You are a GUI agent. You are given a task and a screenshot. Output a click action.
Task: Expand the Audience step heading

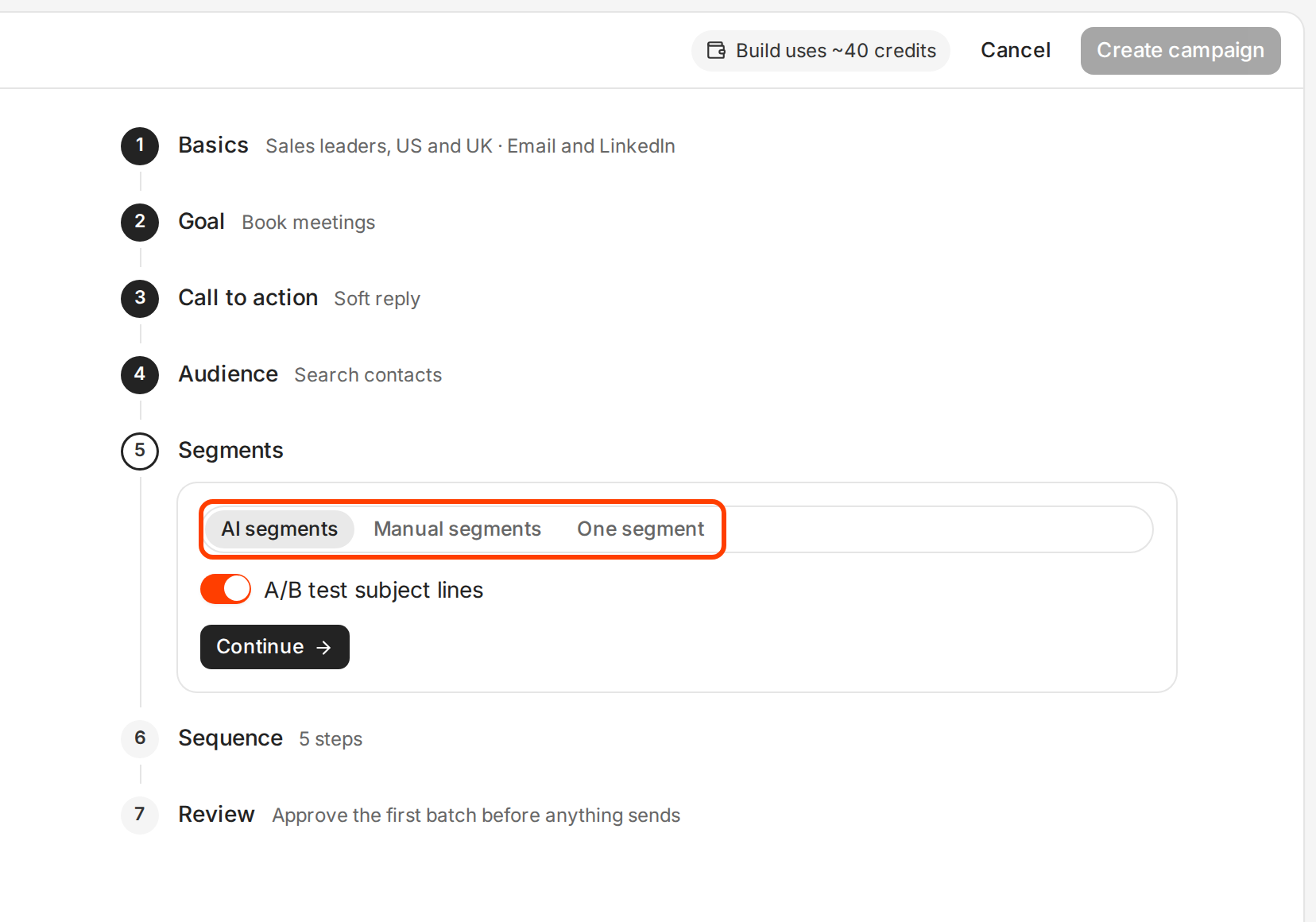coord(228,374)
